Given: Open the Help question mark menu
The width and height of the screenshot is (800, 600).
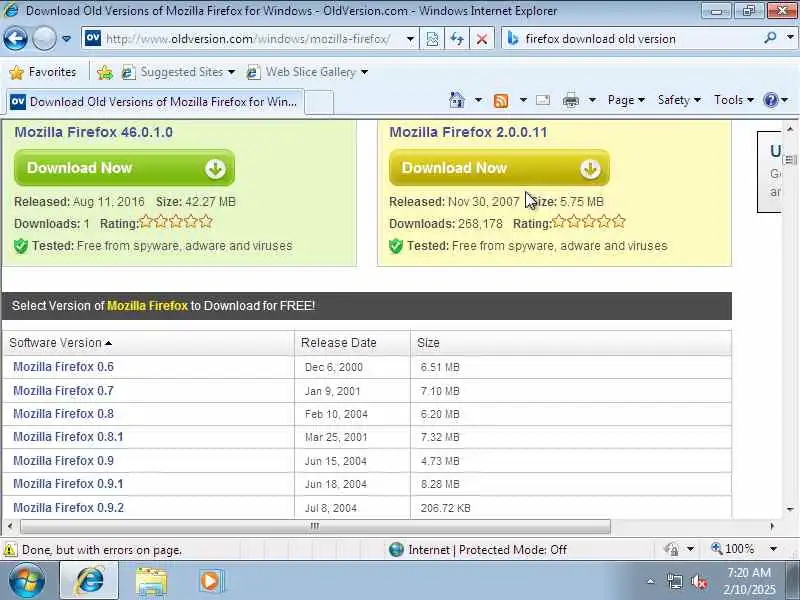Looking at the screenshot, I should [776, 100].
